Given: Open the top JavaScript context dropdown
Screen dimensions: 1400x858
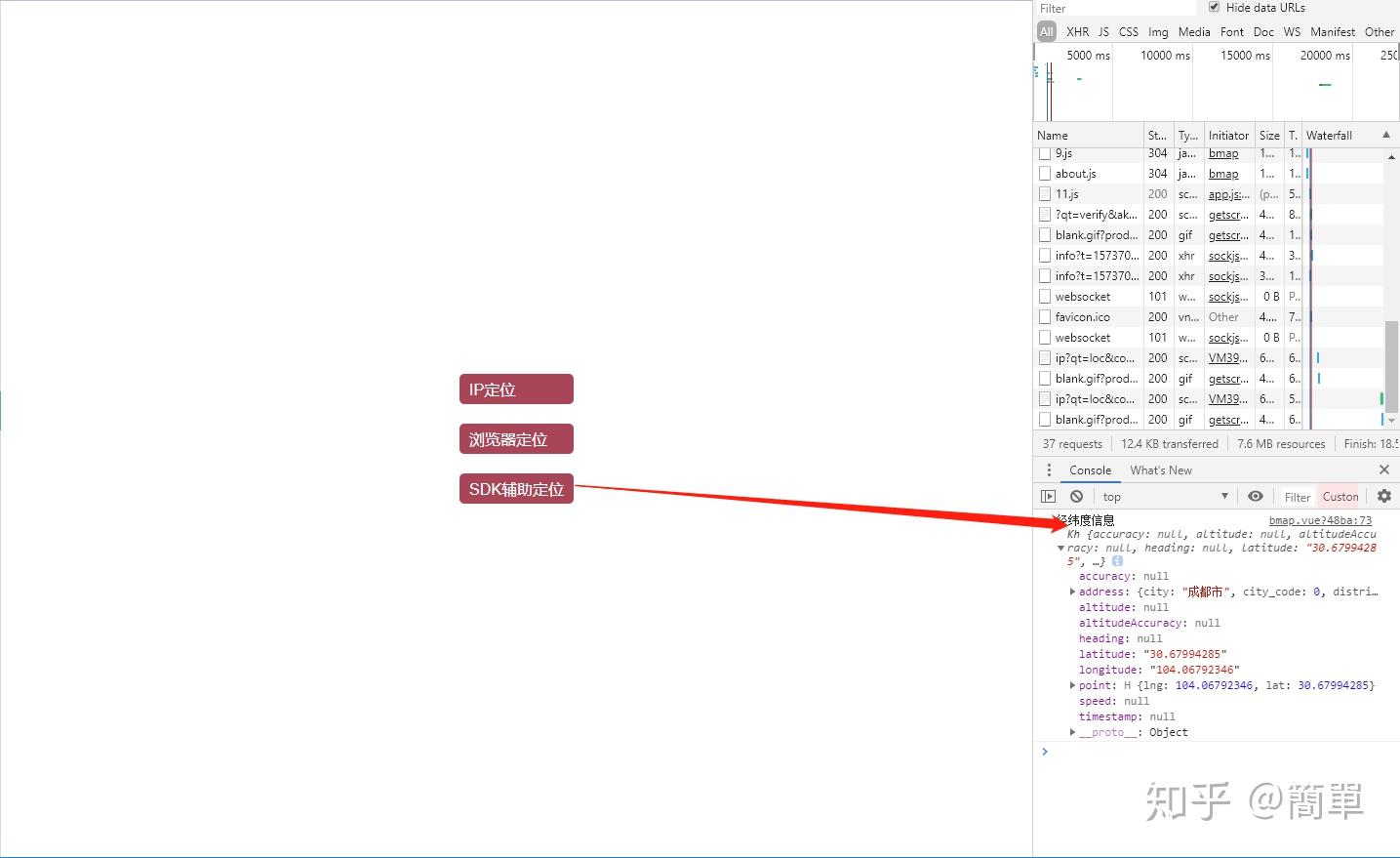Looking at the screenshot, I should click(1165, 496).
